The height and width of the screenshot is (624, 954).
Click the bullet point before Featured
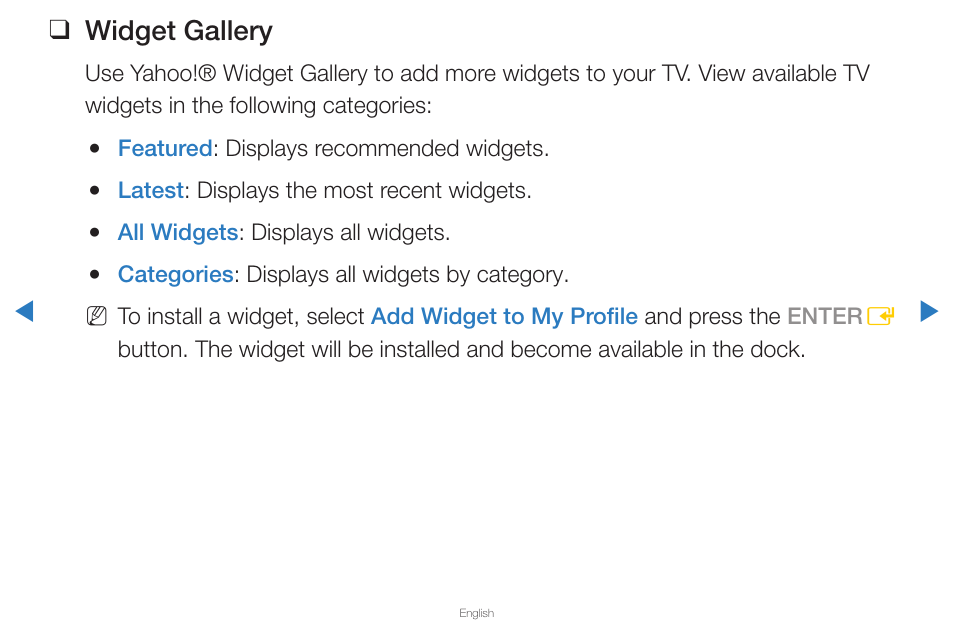[94, 149]
